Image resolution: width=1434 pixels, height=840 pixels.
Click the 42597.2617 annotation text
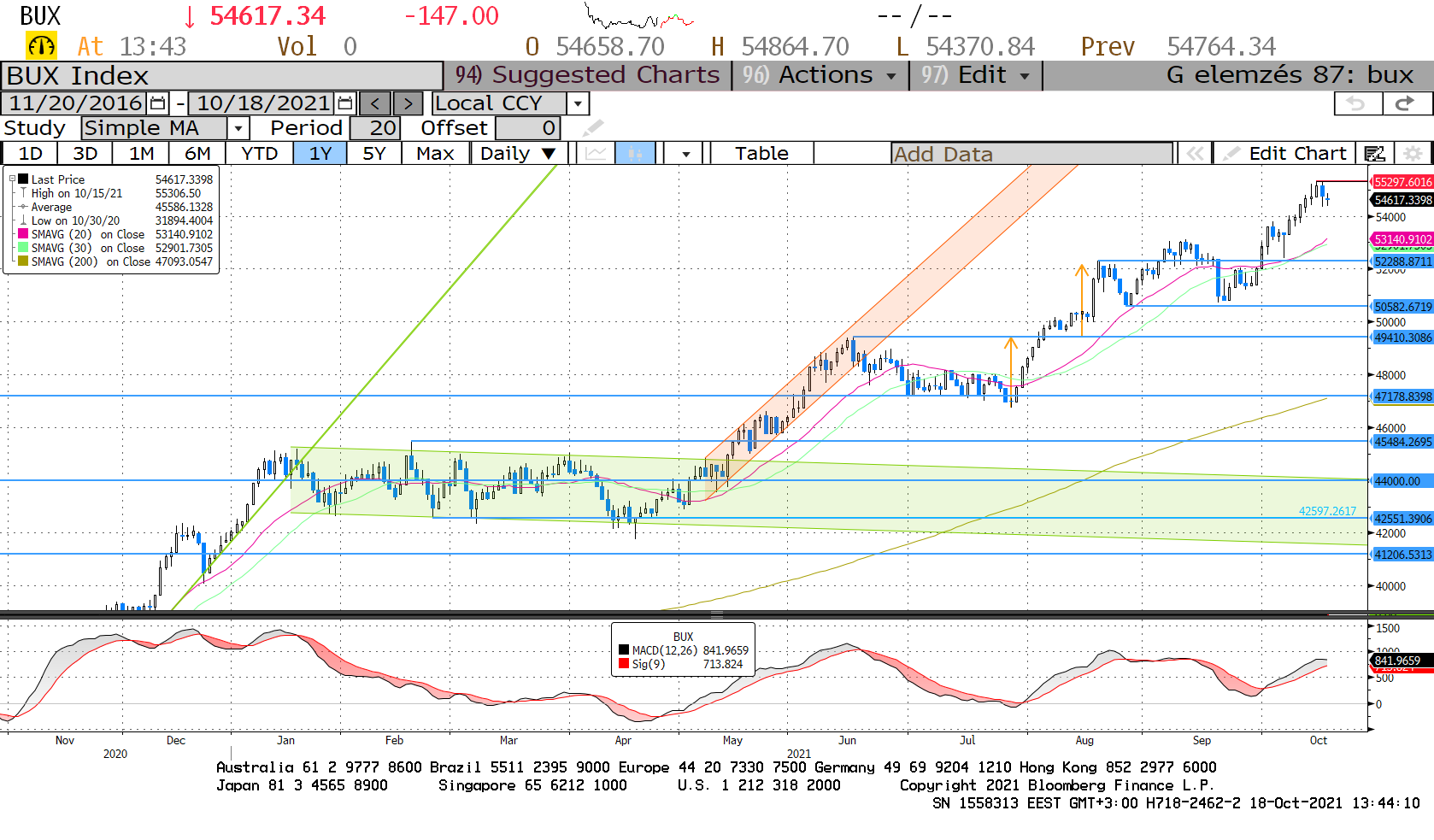[x=1327, y=511]
